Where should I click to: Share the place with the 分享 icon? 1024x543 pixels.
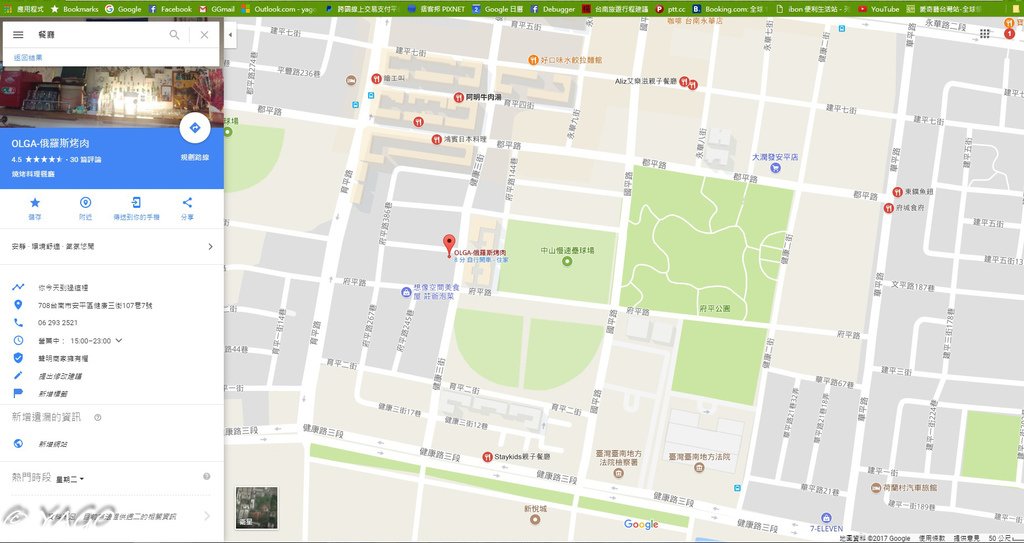[x=187, y=203]
